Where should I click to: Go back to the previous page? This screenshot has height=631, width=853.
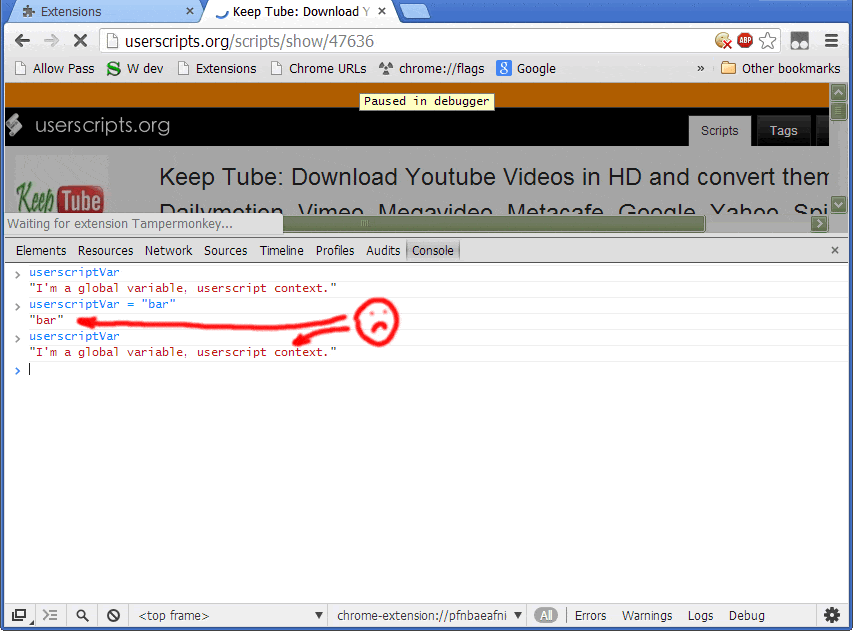(22, 41)
